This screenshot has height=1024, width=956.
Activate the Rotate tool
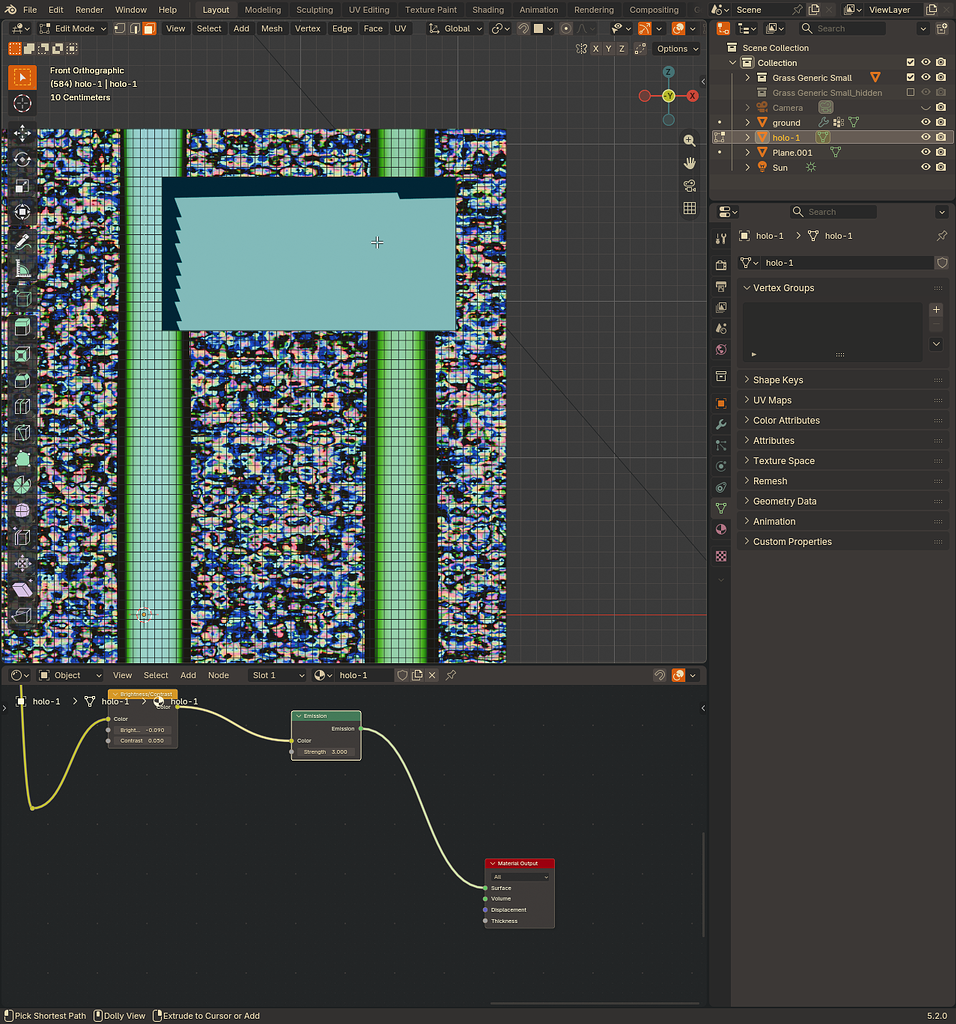click(x=22, y=159)
